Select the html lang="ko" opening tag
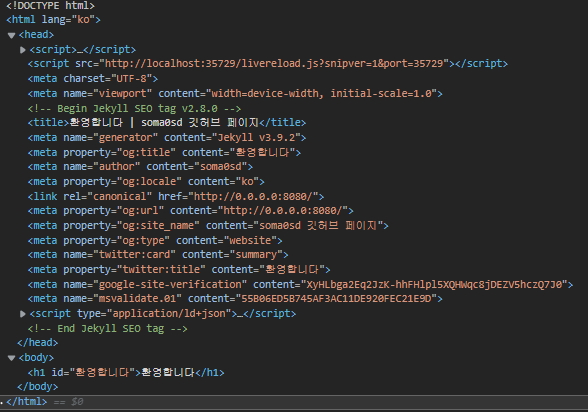 (x=53, y=19)
